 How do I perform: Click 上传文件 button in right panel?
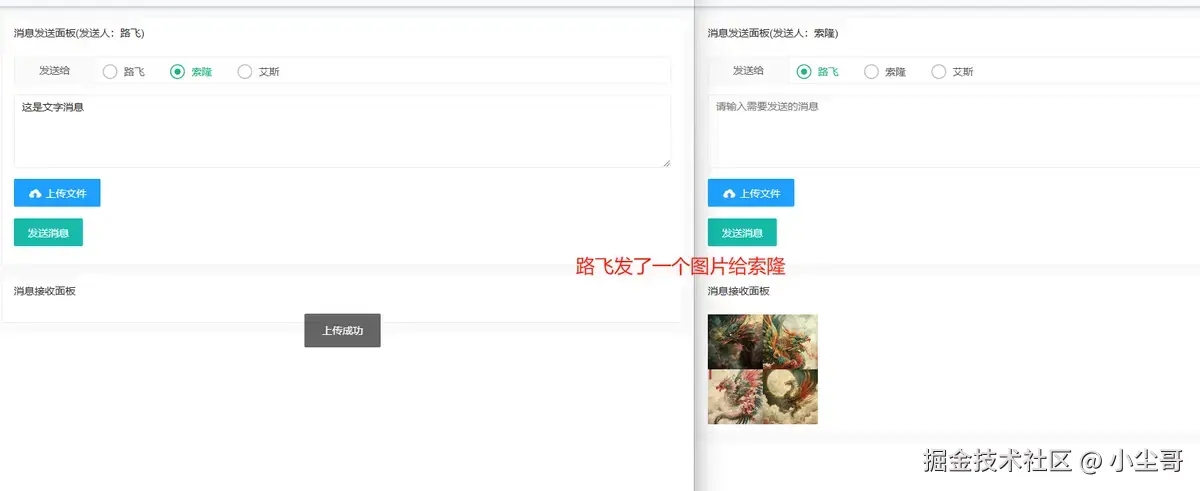(x=751, y=193)
